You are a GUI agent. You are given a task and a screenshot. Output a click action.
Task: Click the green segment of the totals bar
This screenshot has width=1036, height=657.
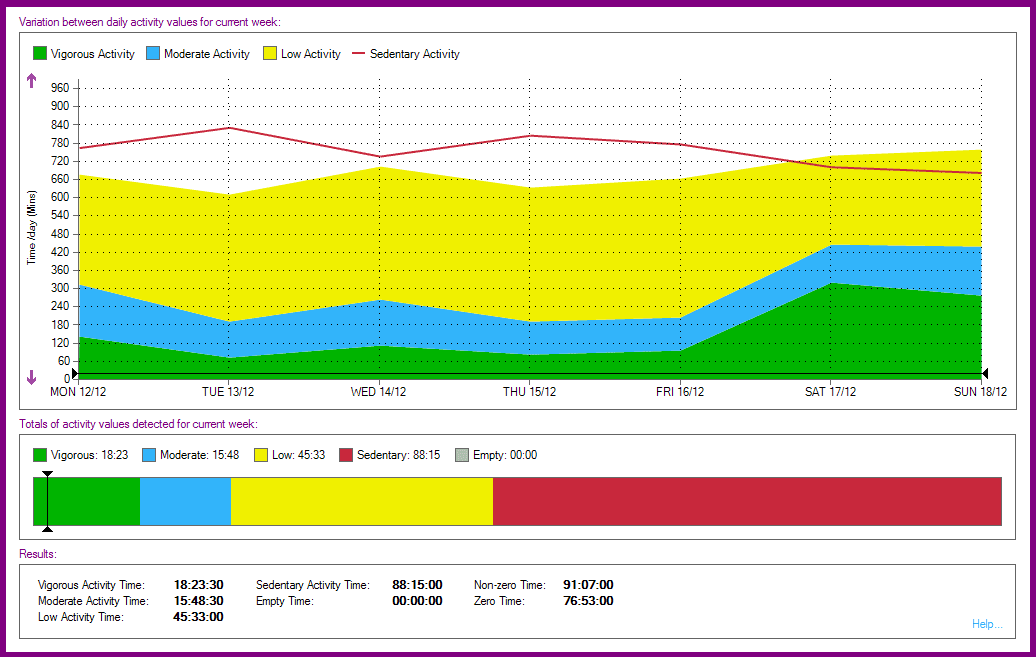[x=85, y=500]
